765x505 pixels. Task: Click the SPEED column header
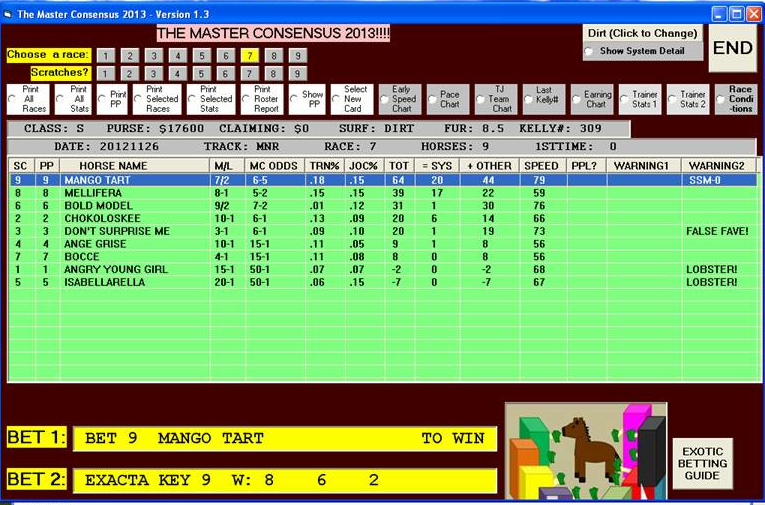(x=542, y=165)
